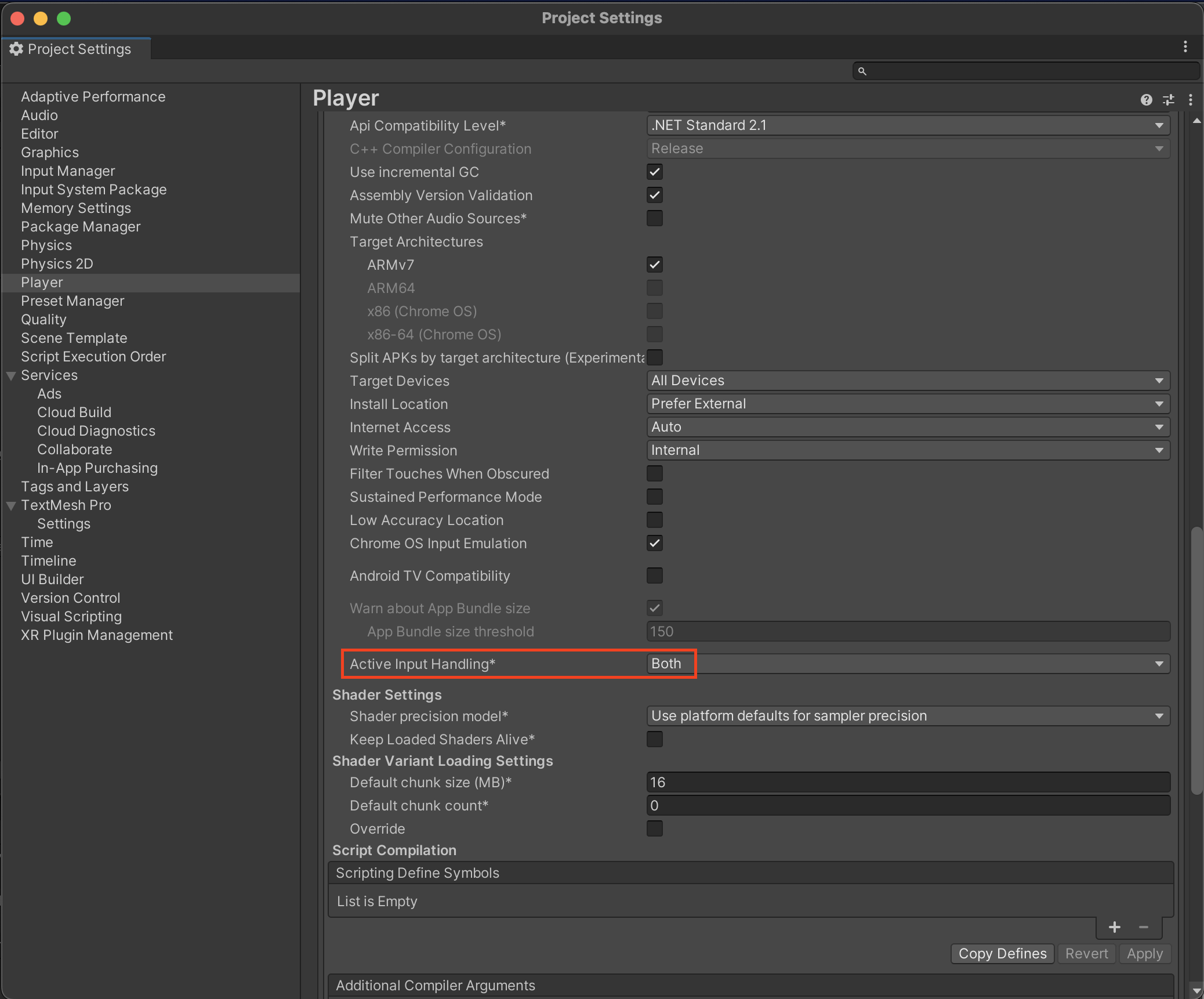Enable Mute Other Audio Sources checkbox
1204x999 pixels.
pyautogui.click(x=655, y=218)
